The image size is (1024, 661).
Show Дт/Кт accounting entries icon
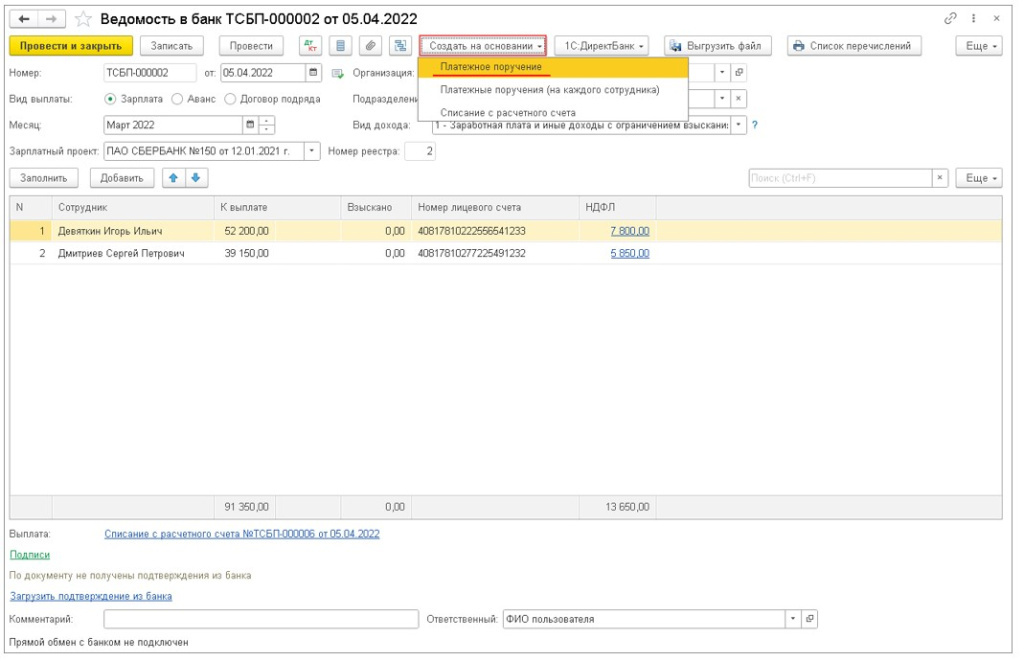pyautogui.click(x=309, y=46)
